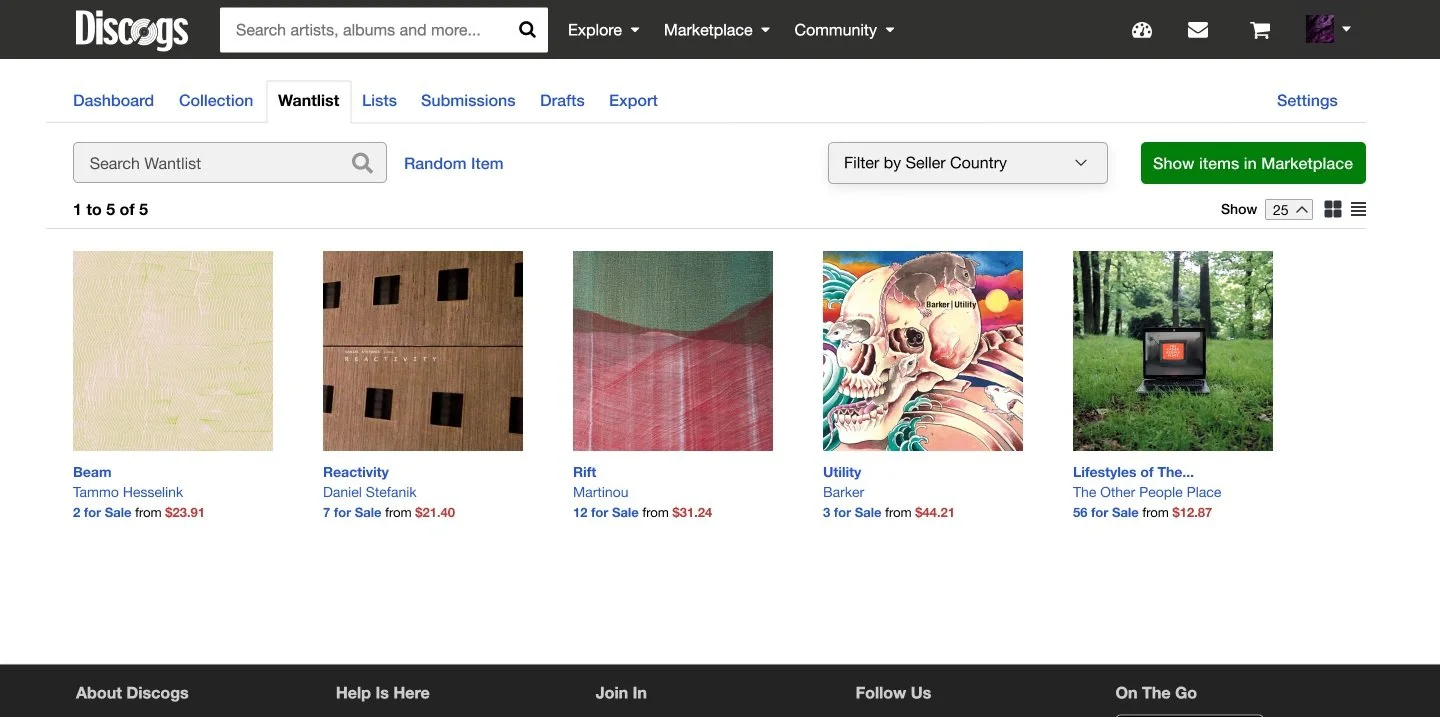Click the 1 to 5 of 5 count

coord(111,209)
